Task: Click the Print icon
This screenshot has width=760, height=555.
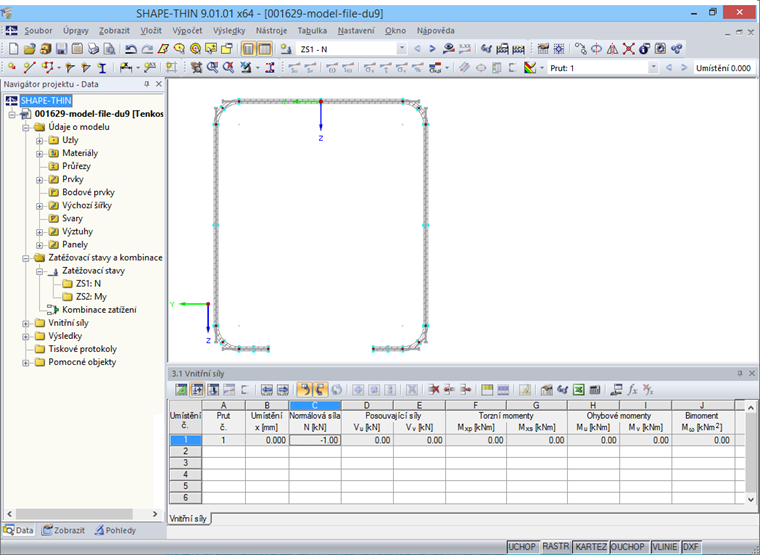Action: tap(94, 48)
